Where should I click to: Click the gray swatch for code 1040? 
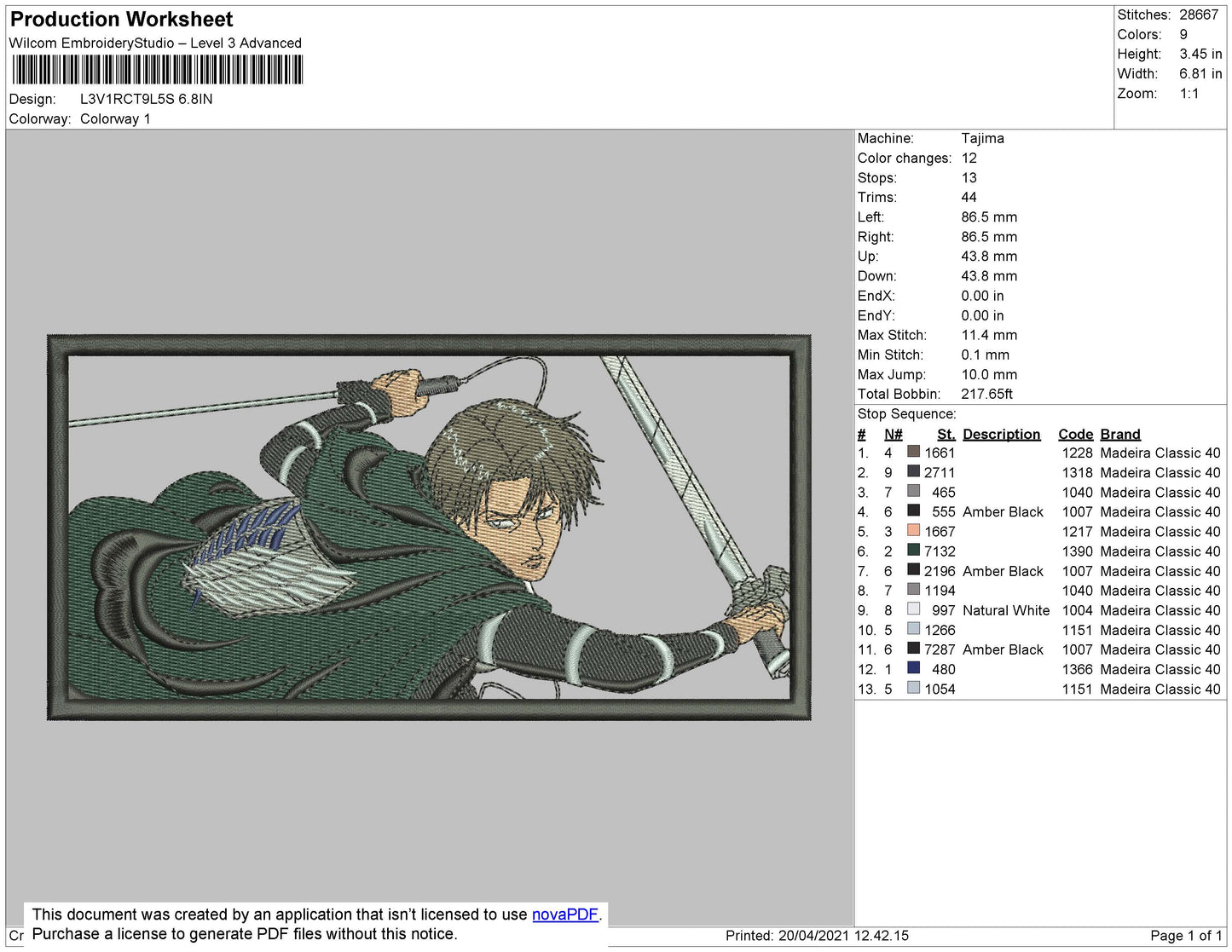[x=913, y=492]
